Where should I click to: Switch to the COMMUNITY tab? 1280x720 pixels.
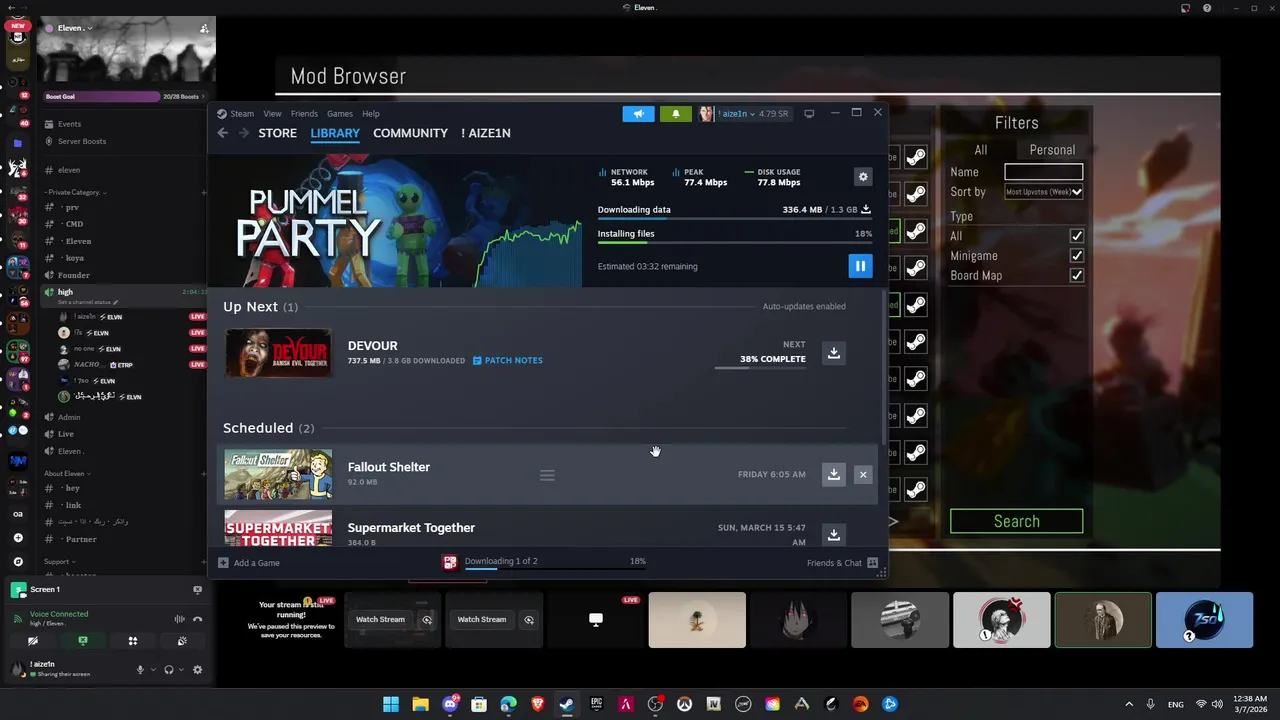(x=410, y=133)
